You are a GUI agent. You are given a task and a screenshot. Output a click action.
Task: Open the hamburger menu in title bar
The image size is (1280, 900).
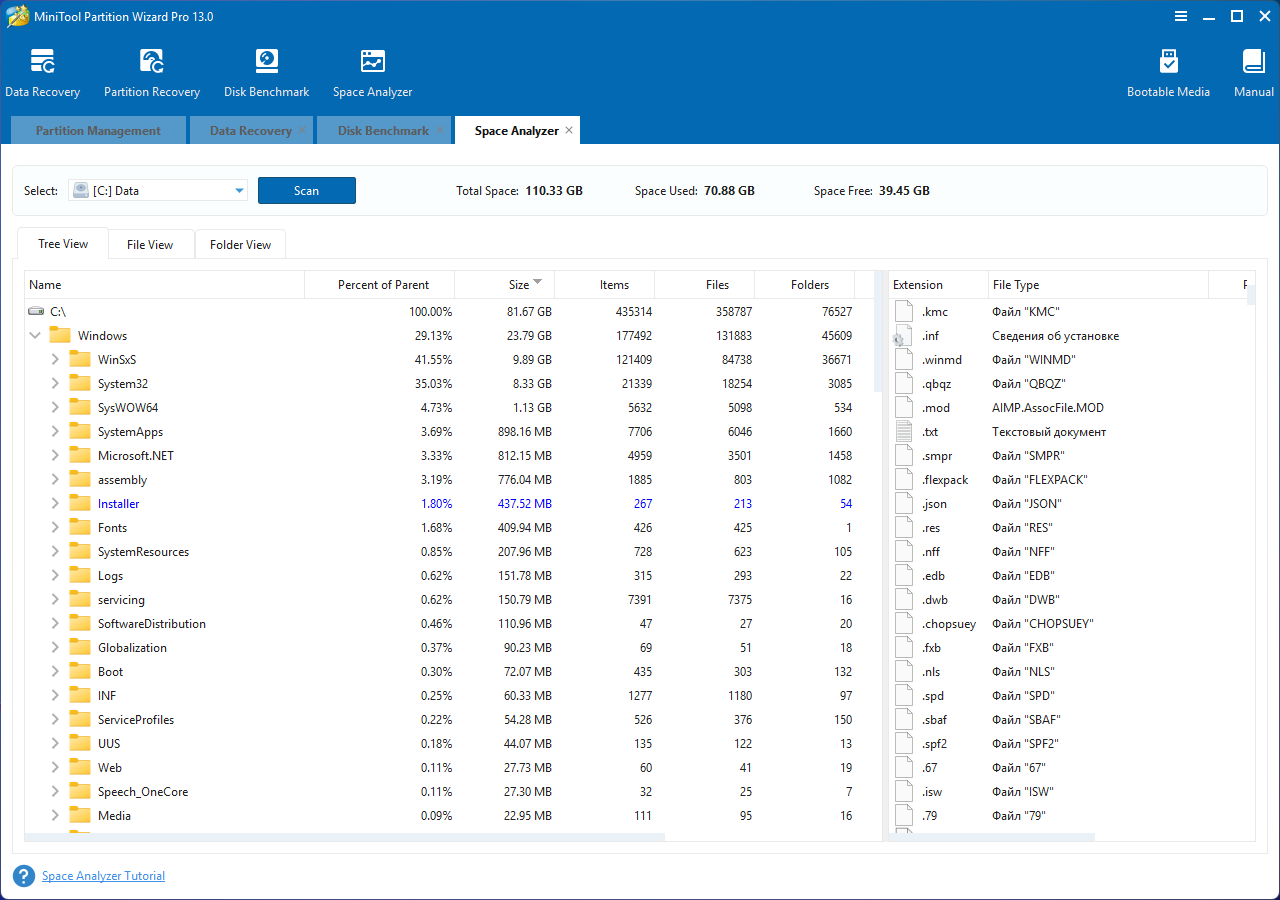pos(1181,16)
